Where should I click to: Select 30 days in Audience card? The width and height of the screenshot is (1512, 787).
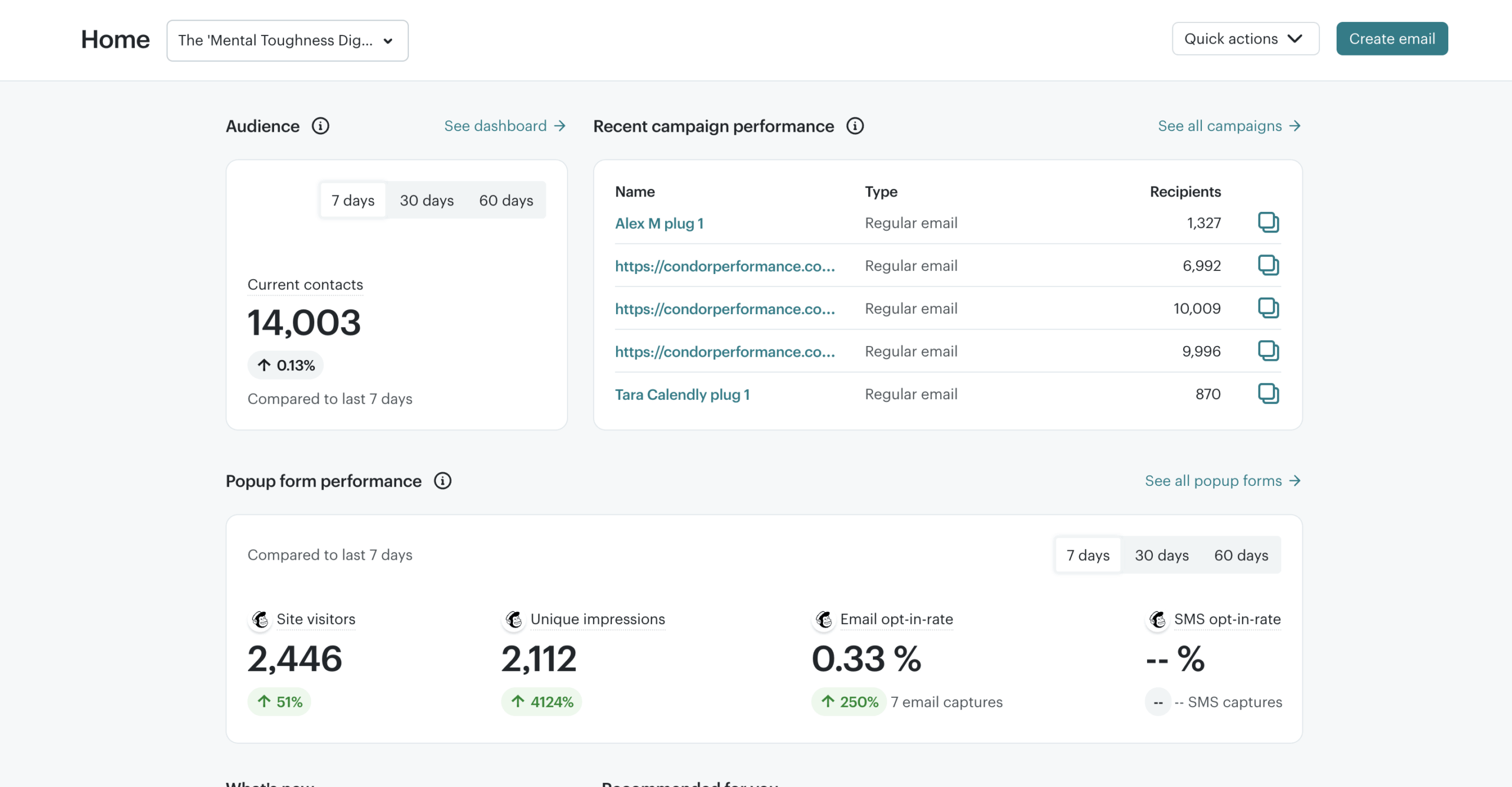[426, 200]
